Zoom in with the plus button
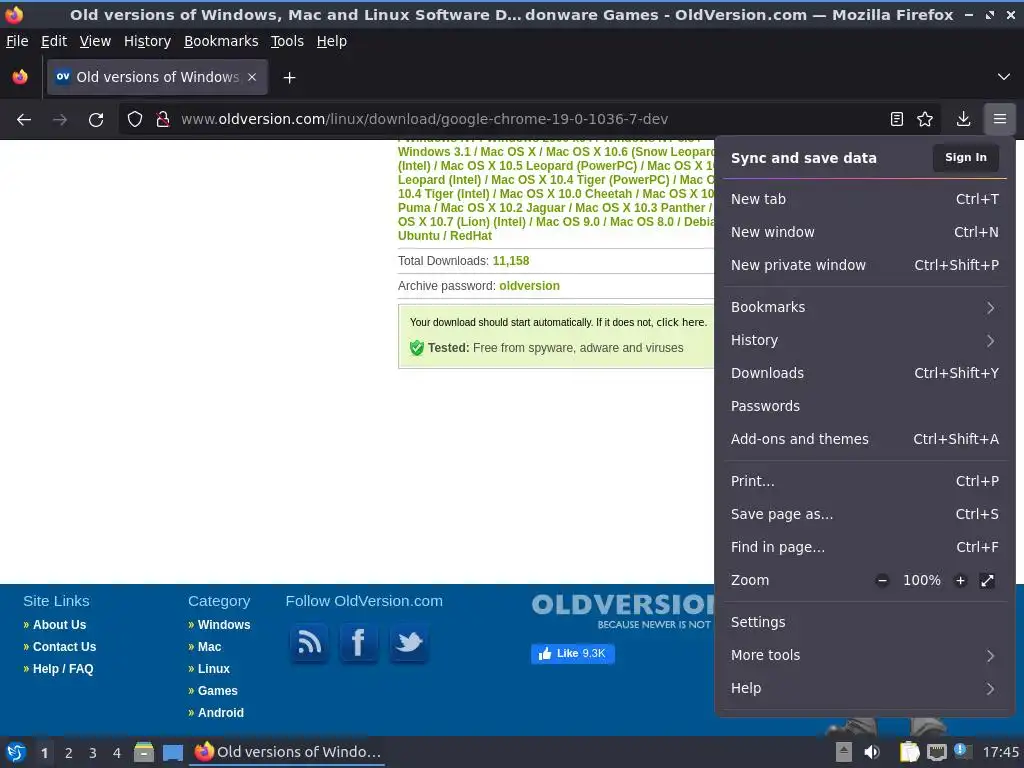Image resolution: width=1024 pixels, height=768 pixels. [961, 581]
